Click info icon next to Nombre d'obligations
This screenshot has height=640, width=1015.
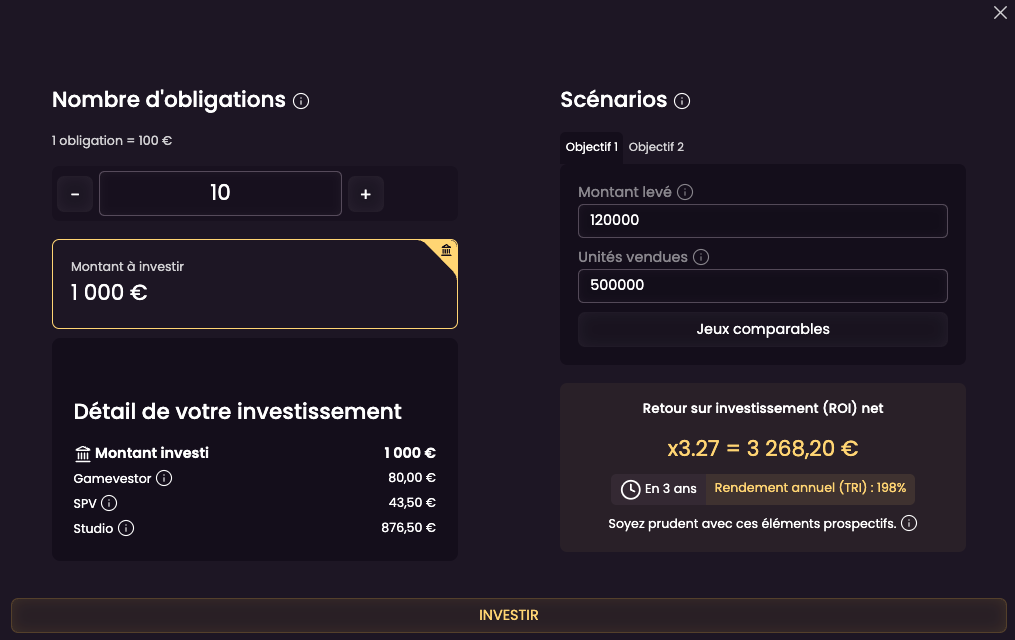coord(301,101)
